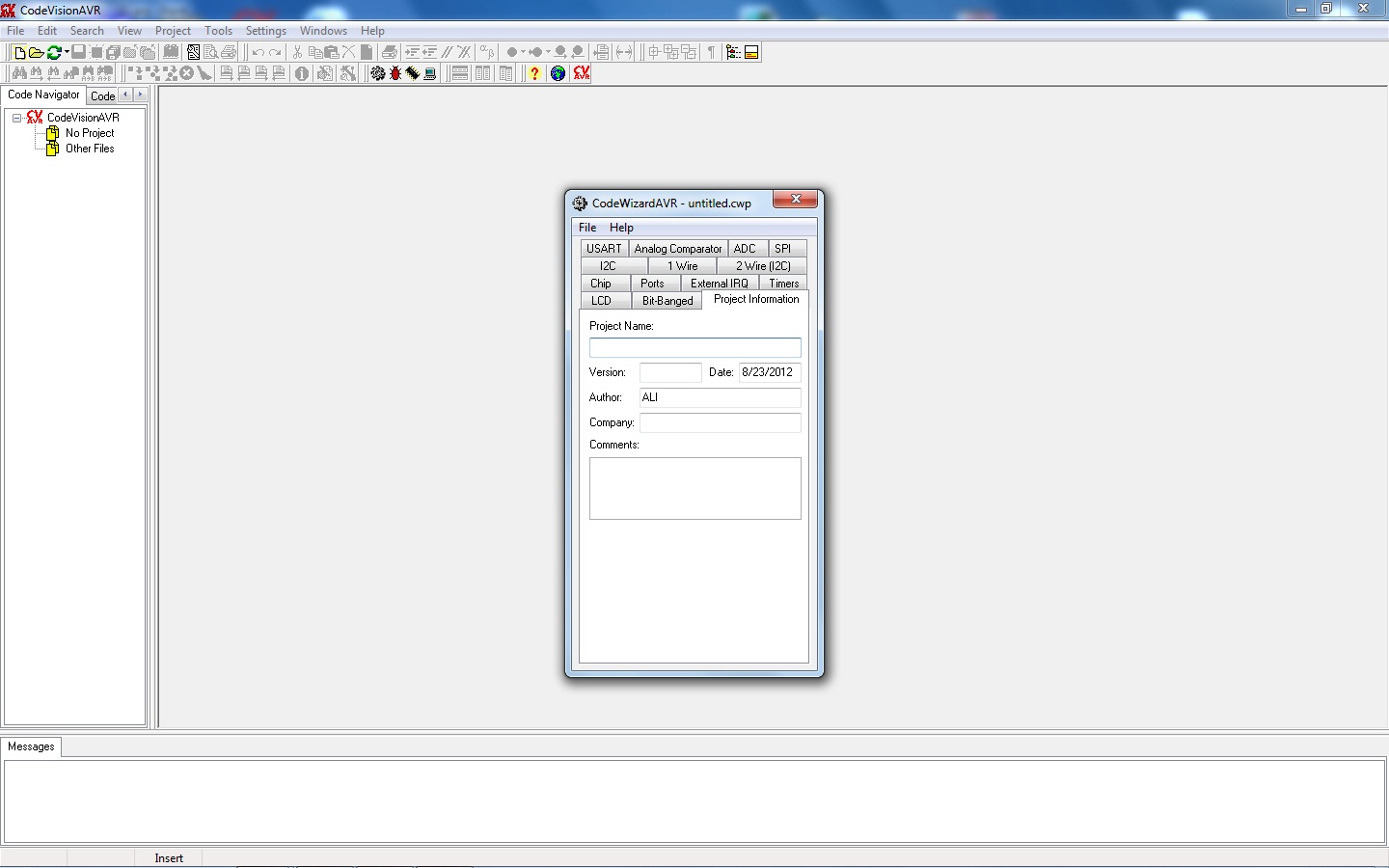Image resolution: width=1389 pixels, height=868 pixels.
Task: Select Other Files in Code Navigator
Action: click(x=90, y=149)
